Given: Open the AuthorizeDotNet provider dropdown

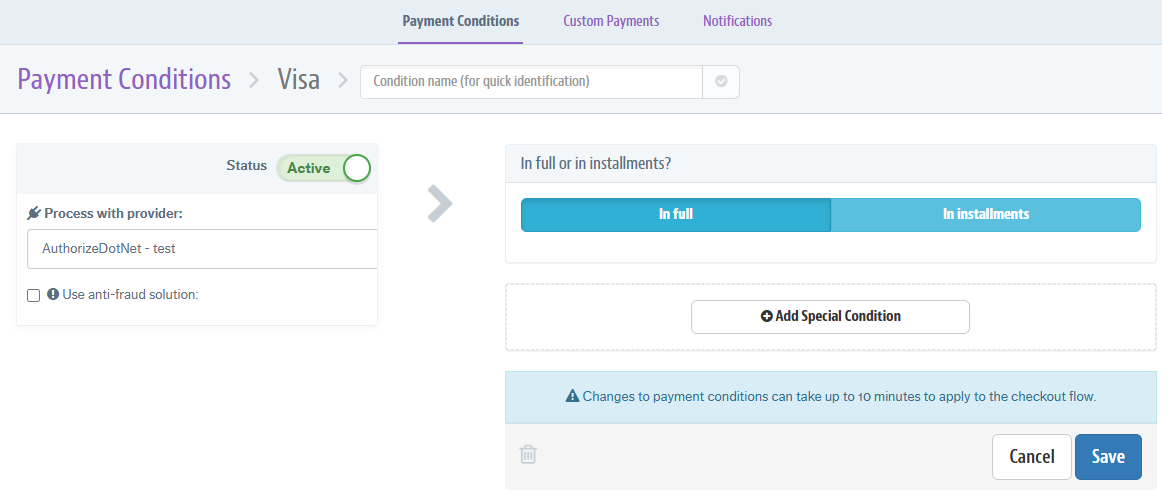Looking at the screenshot, I should coord(202,248).
